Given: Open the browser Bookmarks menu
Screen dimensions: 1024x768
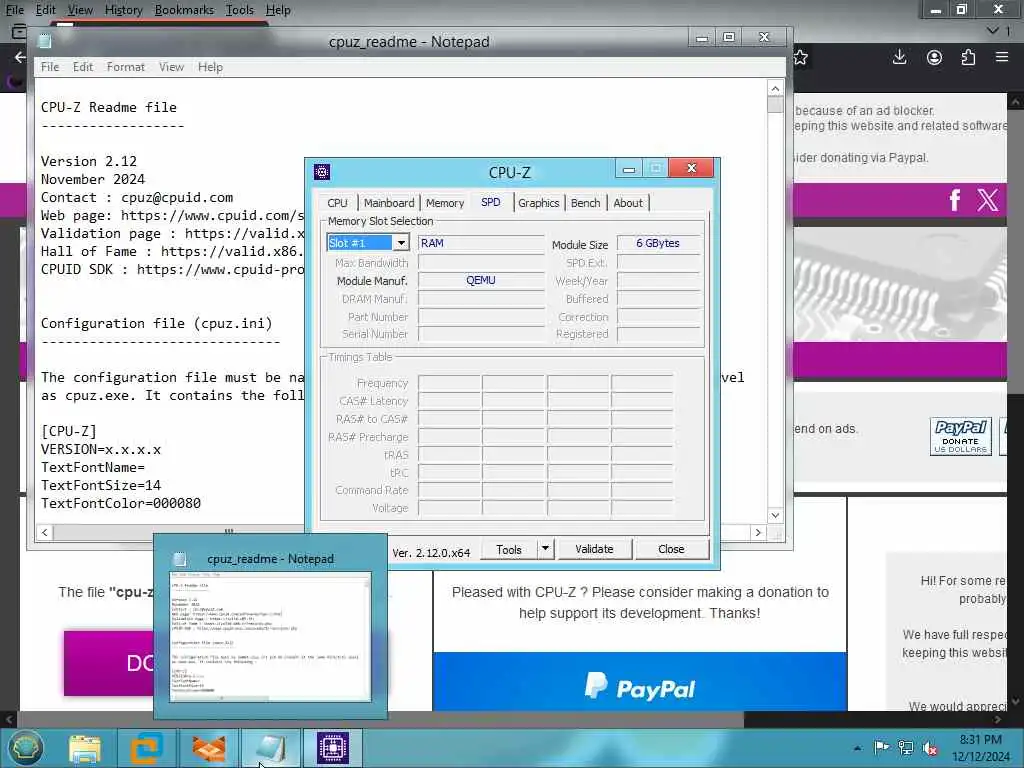Looking at the screenshot, I should tap(184, 10).
